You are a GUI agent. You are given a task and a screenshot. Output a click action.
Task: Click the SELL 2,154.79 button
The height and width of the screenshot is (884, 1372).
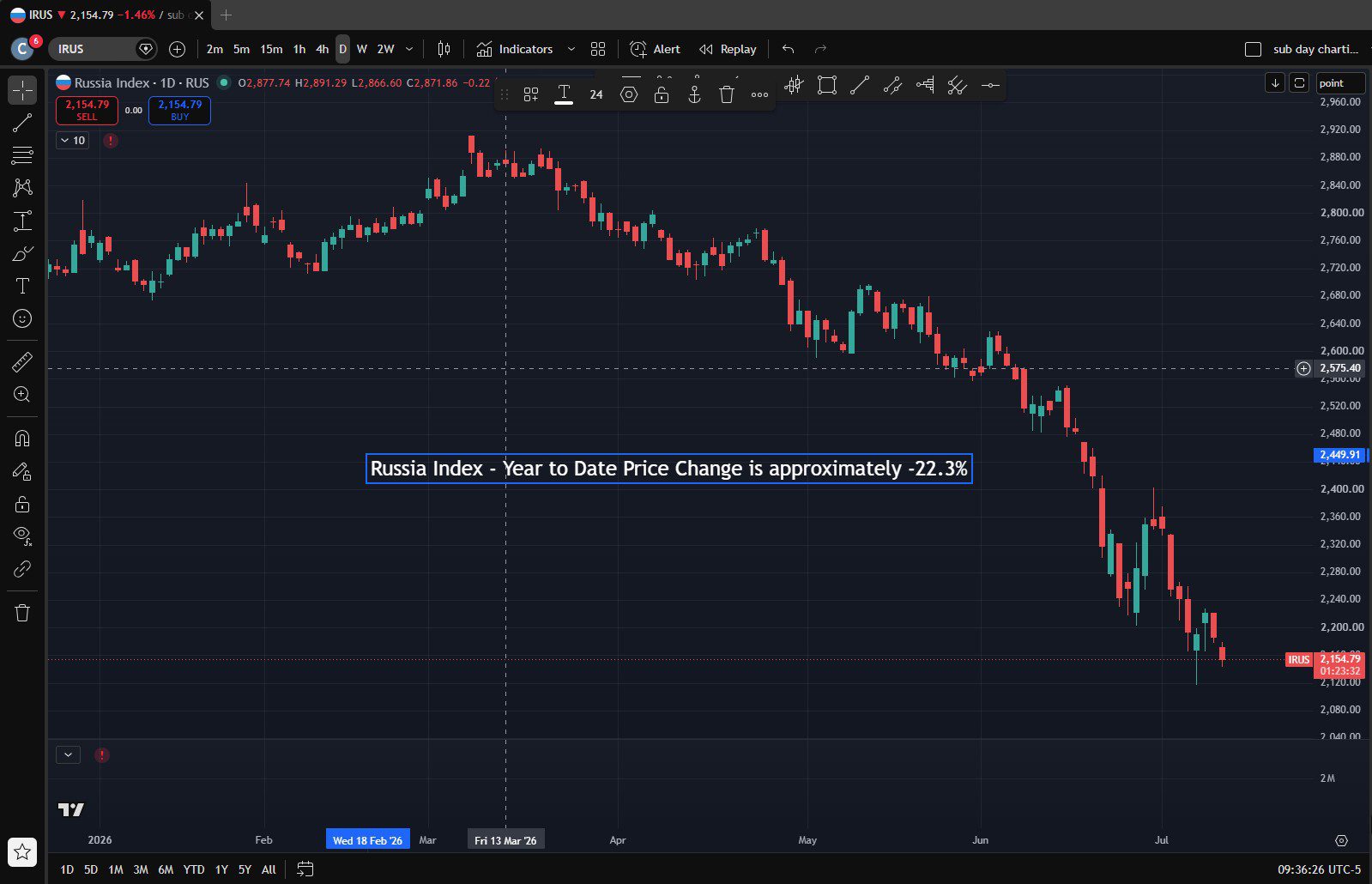coord(87,111)
